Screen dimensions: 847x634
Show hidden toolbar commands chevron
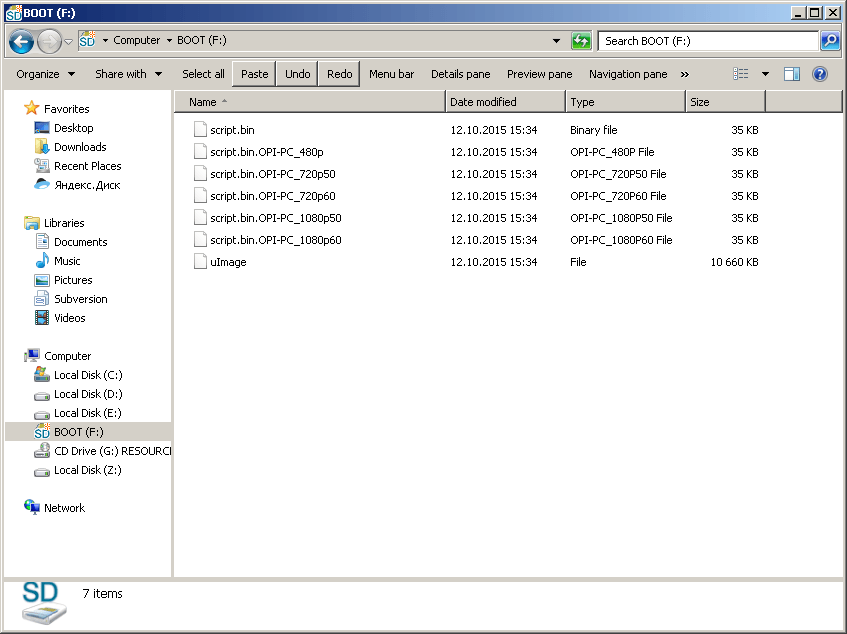(x=684, y=74)
